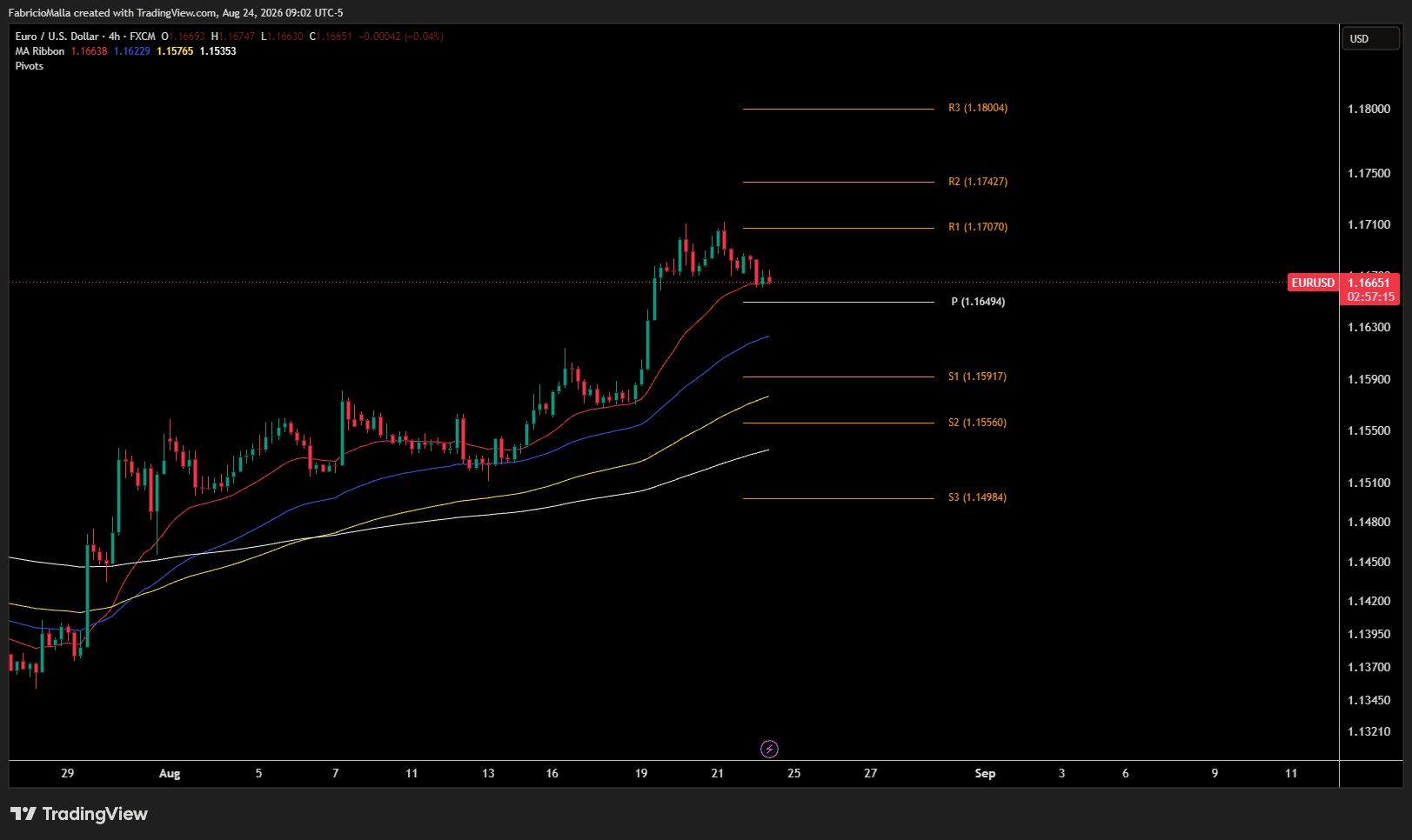Click the red EURUSD symbol tag
The height and width of the screenshot is (840, 1412).
(x=1313, y=283)
